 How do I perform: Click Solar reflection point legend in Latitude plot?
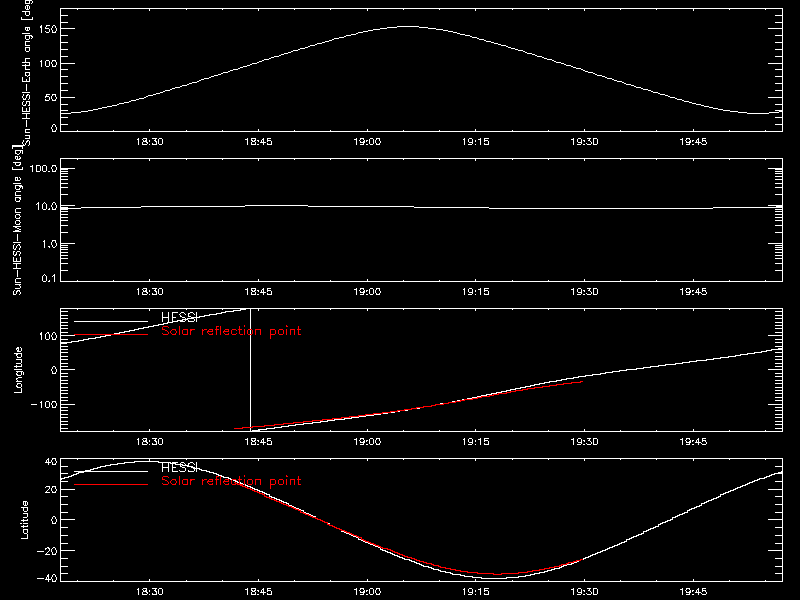231,481
